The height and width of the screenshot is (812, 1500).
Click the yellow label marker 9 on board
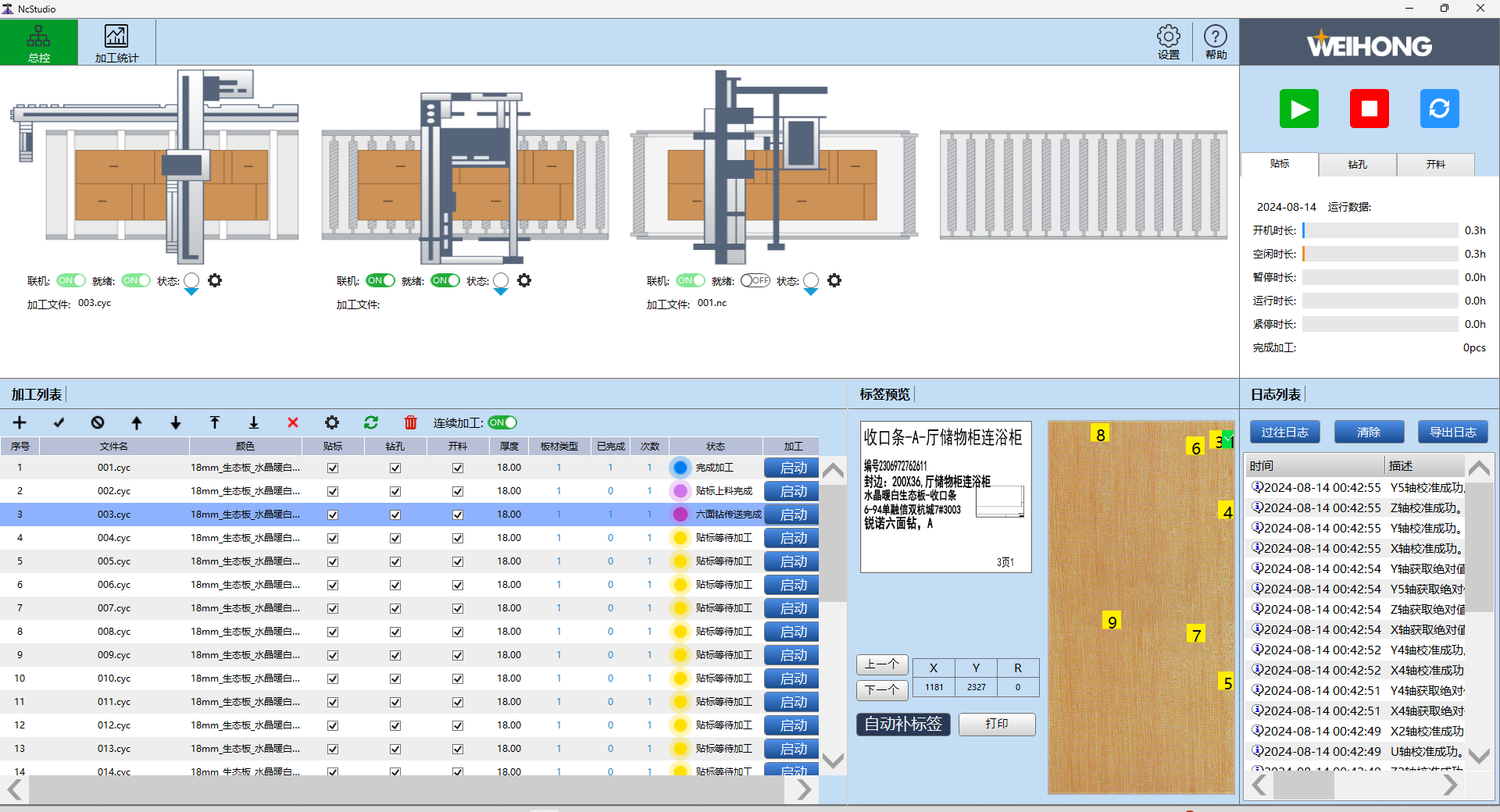pos(1112,621)
